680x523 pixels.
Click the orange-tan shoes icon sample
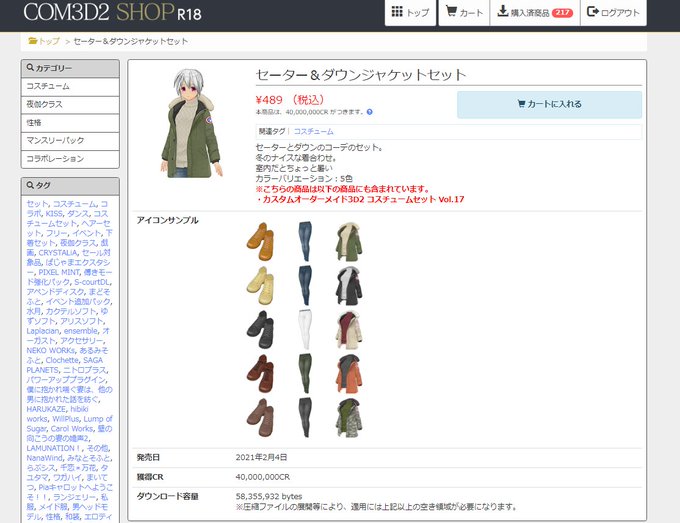point(260,242)
